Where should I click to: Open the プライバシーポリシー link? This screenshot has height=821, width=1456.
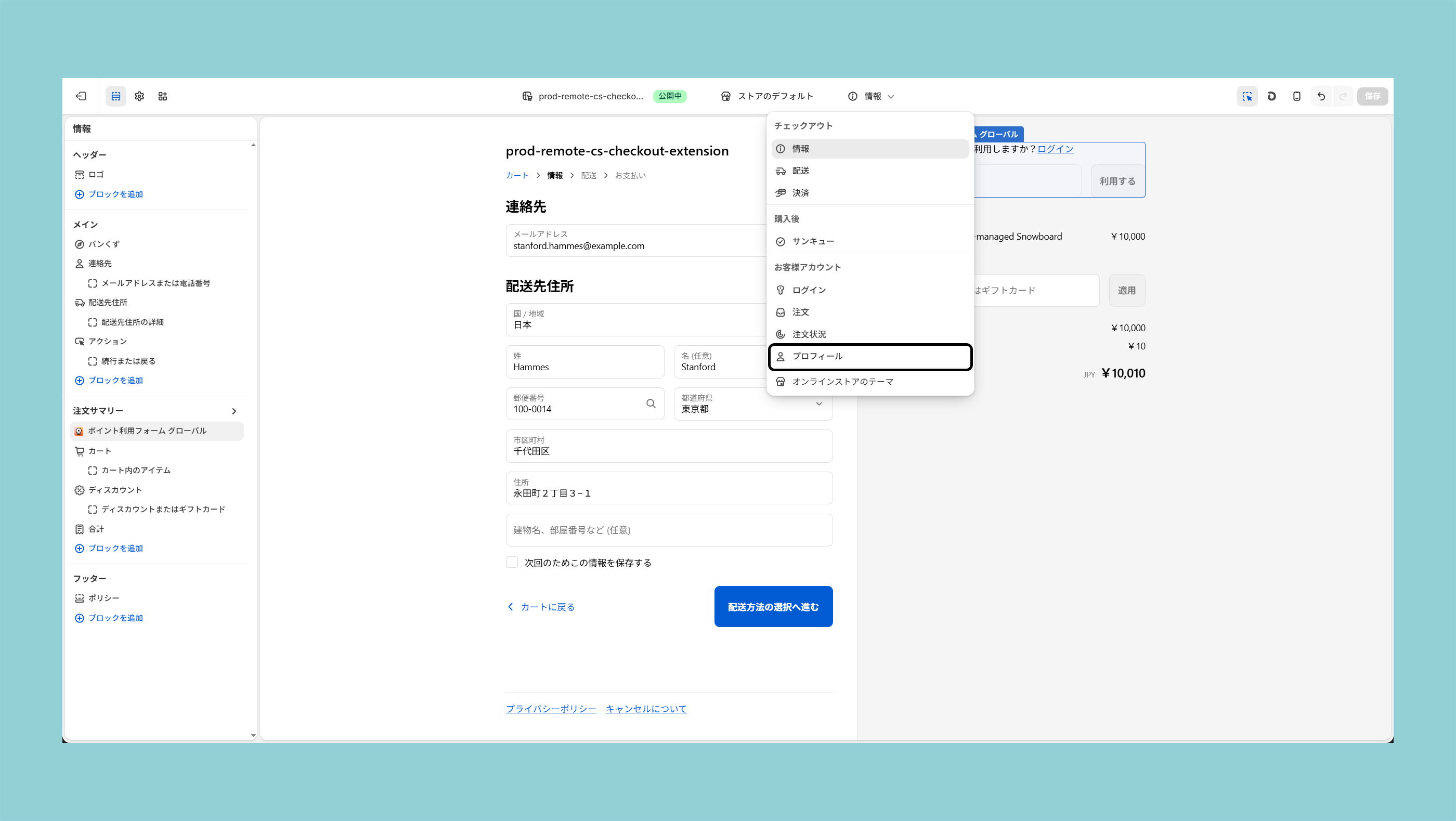tap(551, 709)
